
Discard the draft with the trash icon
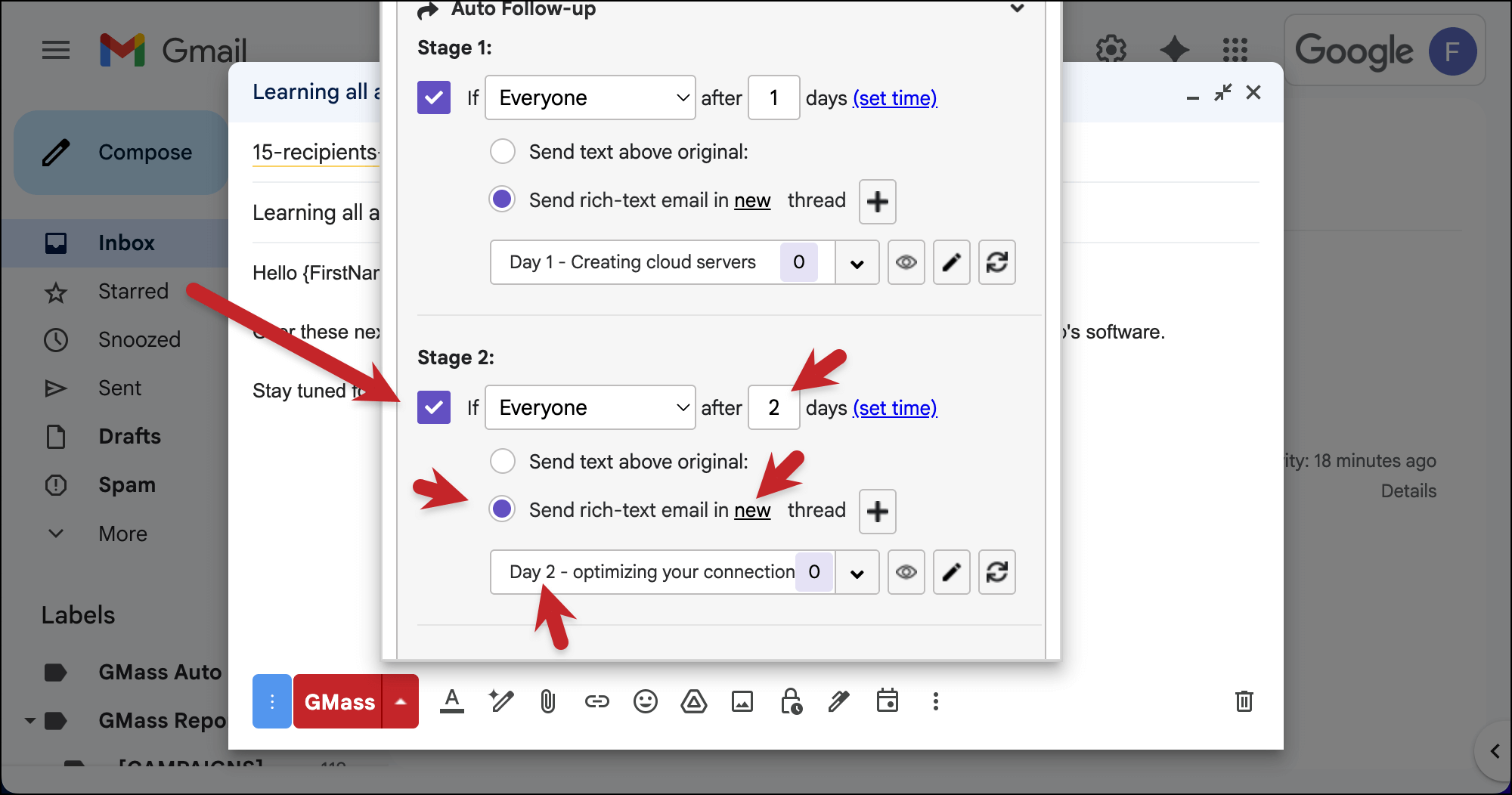click(1244, 702)
